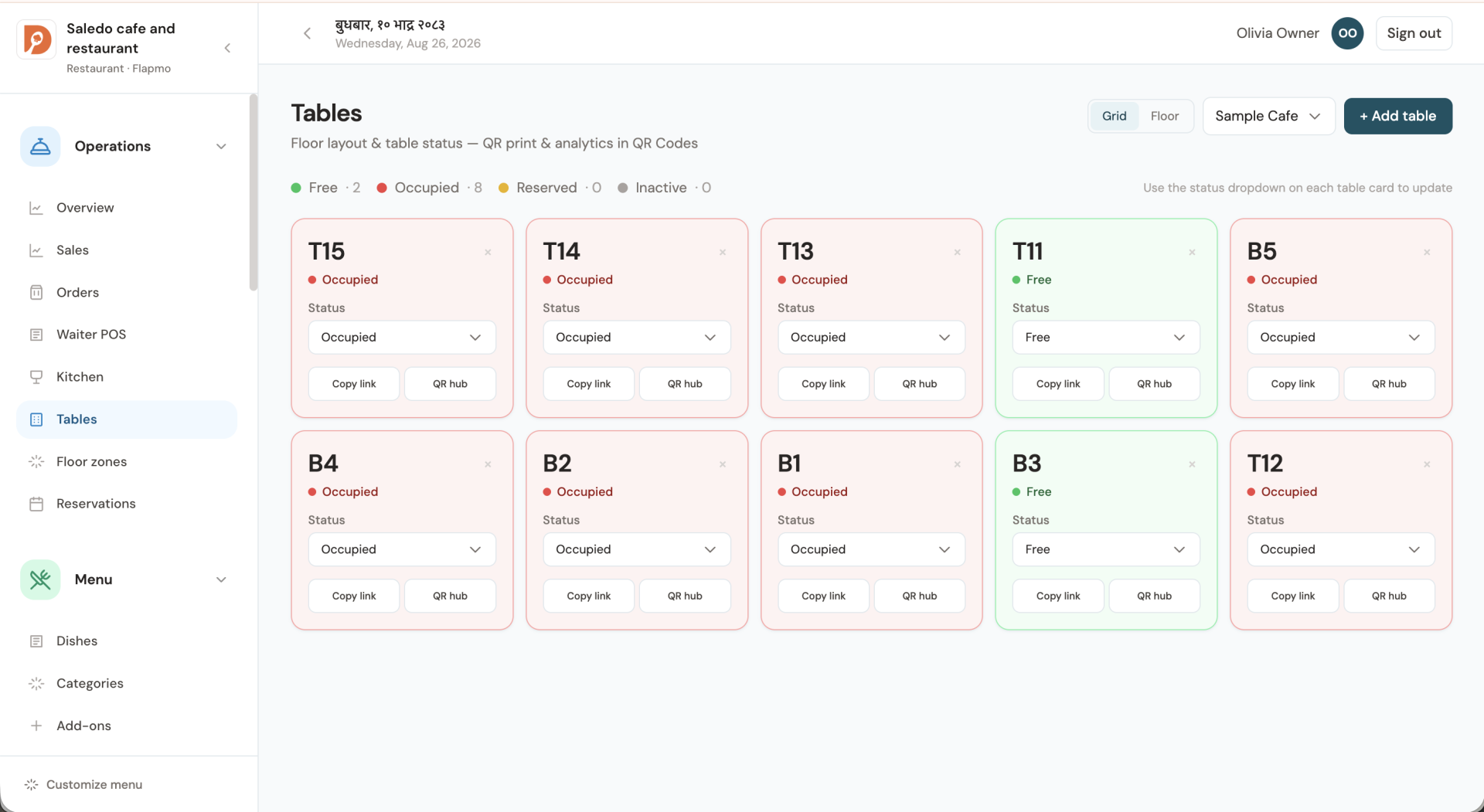Click the Orders clipboard icon
Viewport: 1484px width, 812px height.
pos(36,292)
